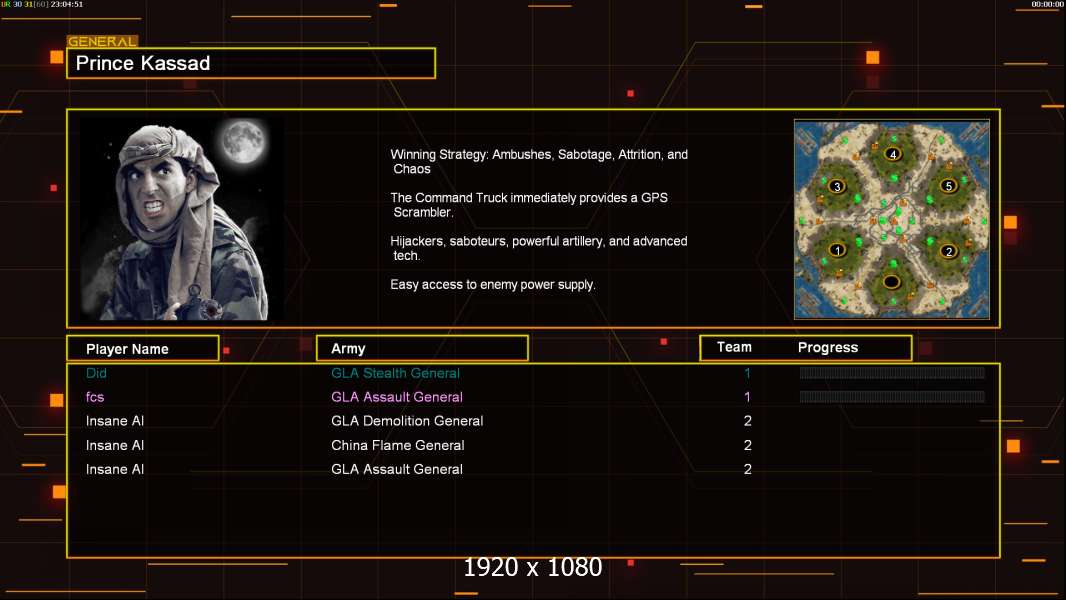The width and height of the screenshot is (1066, 600).
Task: Click Insane AI in the white GLA Assault General row
Action: [x=115, y=469]
